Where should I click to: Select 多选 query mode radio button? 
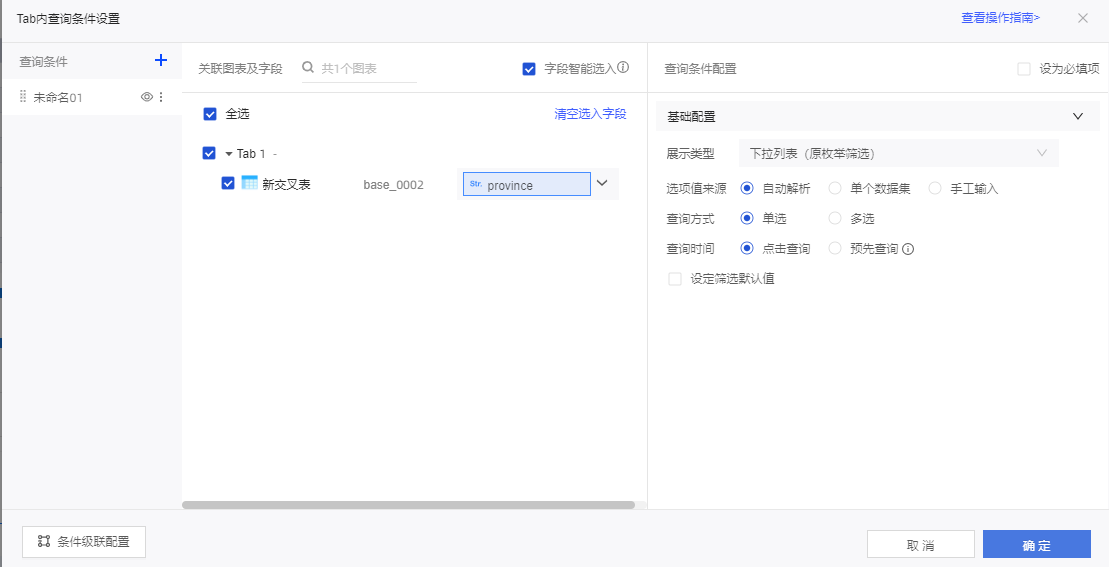(x=835, y=218)
